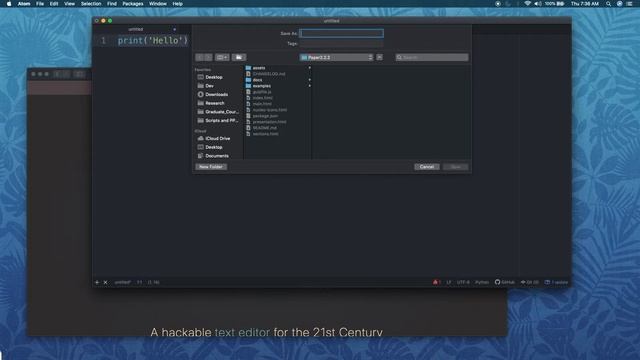This screenshot has width=640, height=360.
Task: Click the disabled Save button
Action: point(456,167)
